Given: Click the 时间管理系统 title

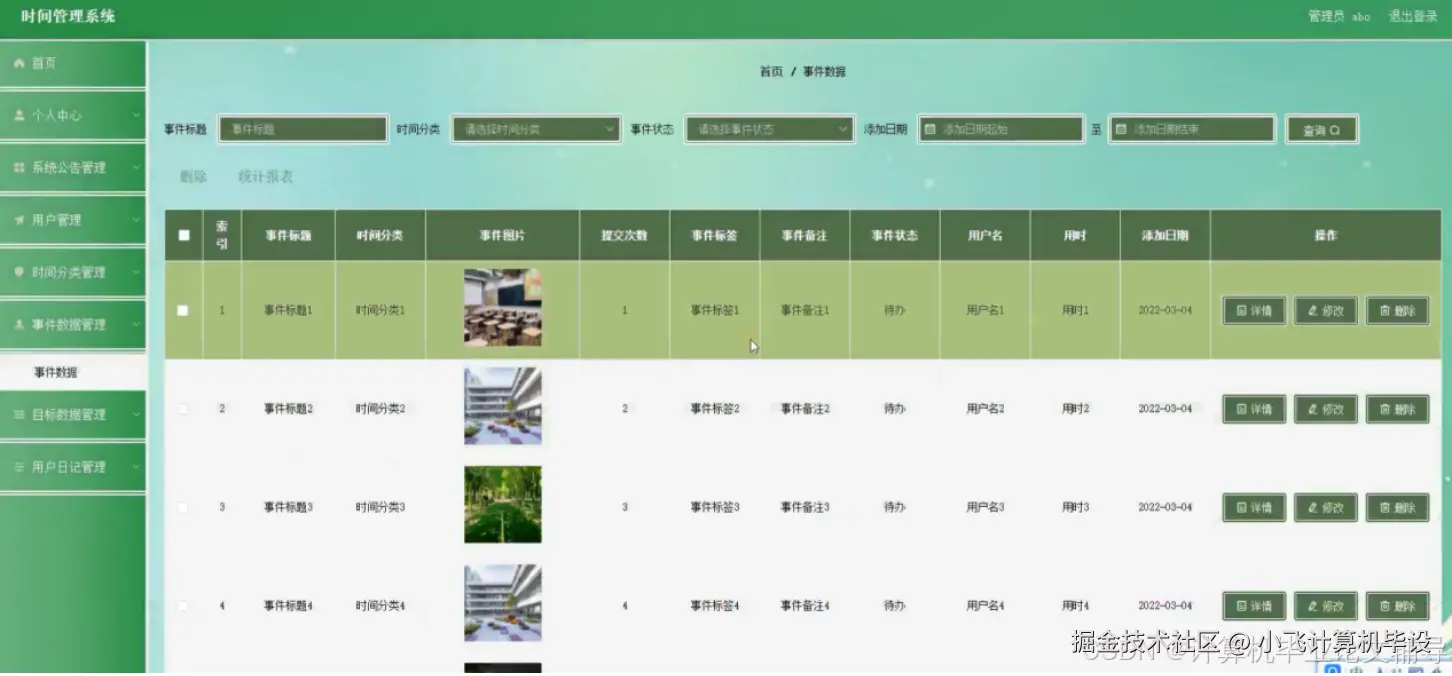Looking at the screenshot, I should click(x=68, y=16).
